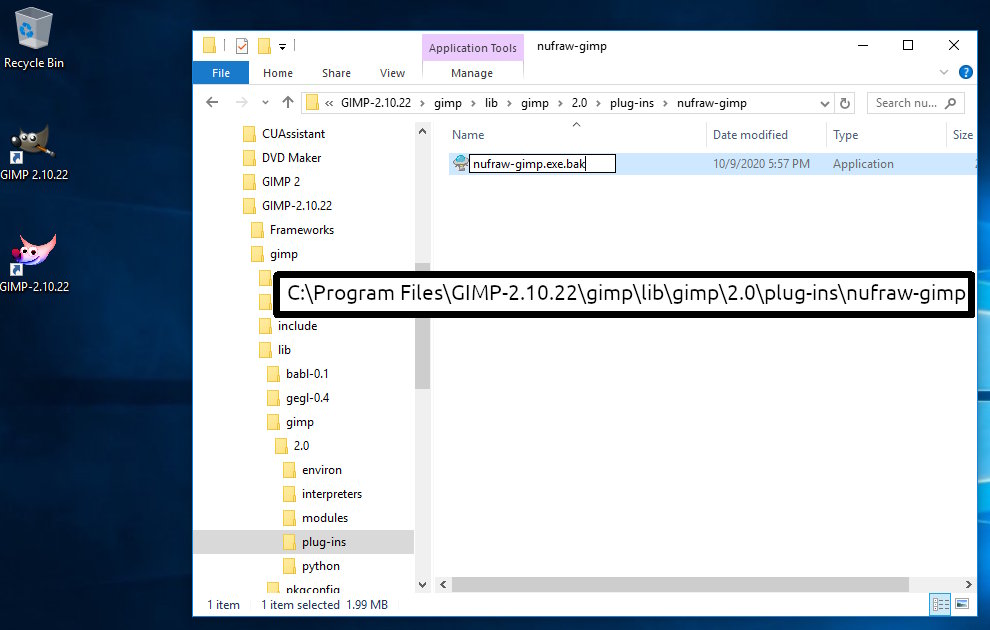
Task: Select the interpreters folder in the tree
Action: 331,494
